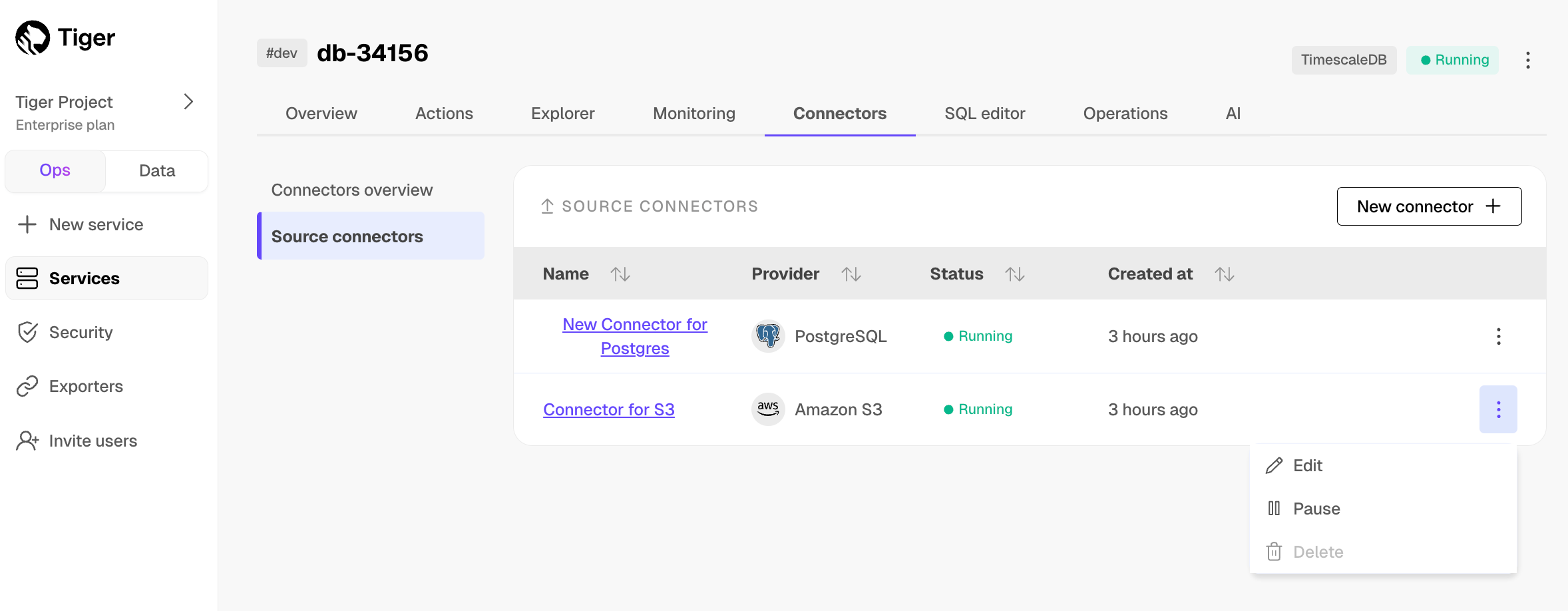Choose Edit from the connector menu
This screenshot has height=611, width=1568.
(1307, 466)
